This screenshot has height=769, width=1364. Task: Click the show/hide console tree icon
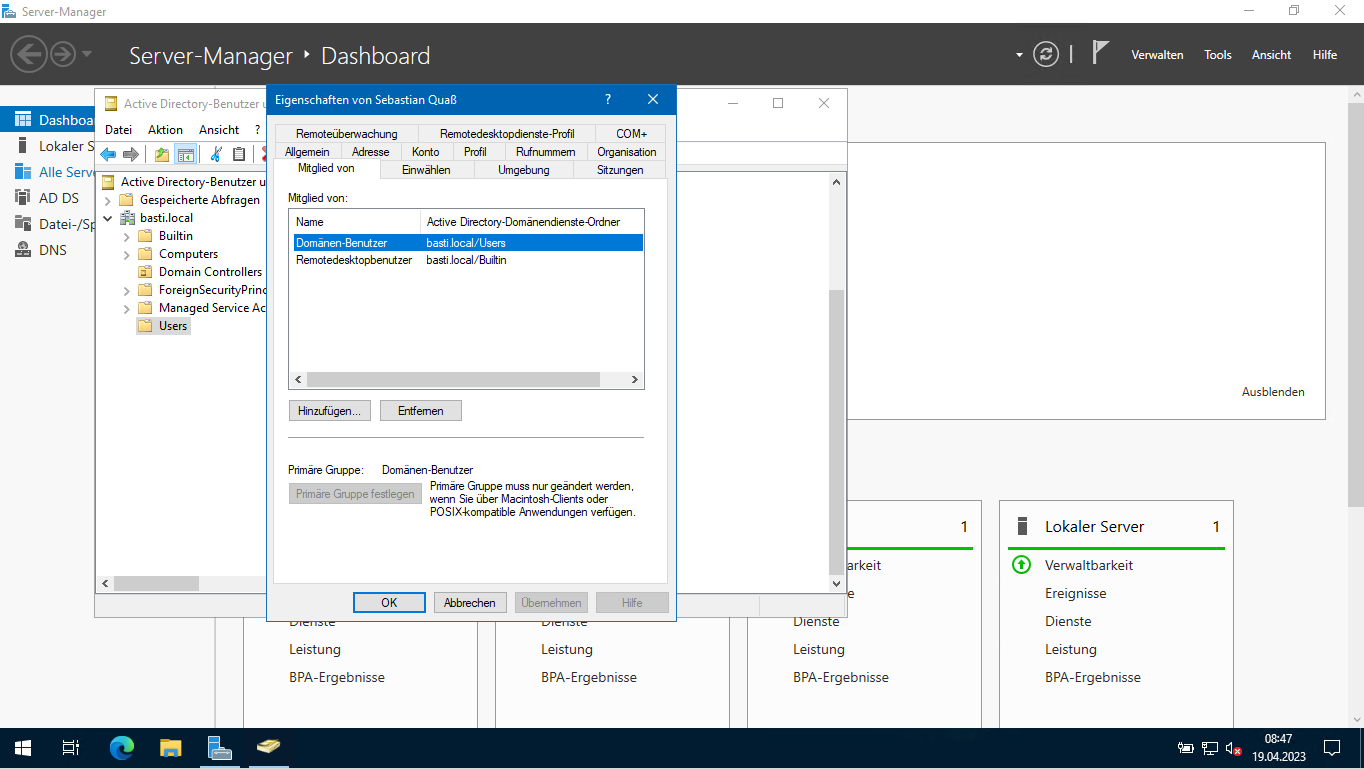(185, 154)
